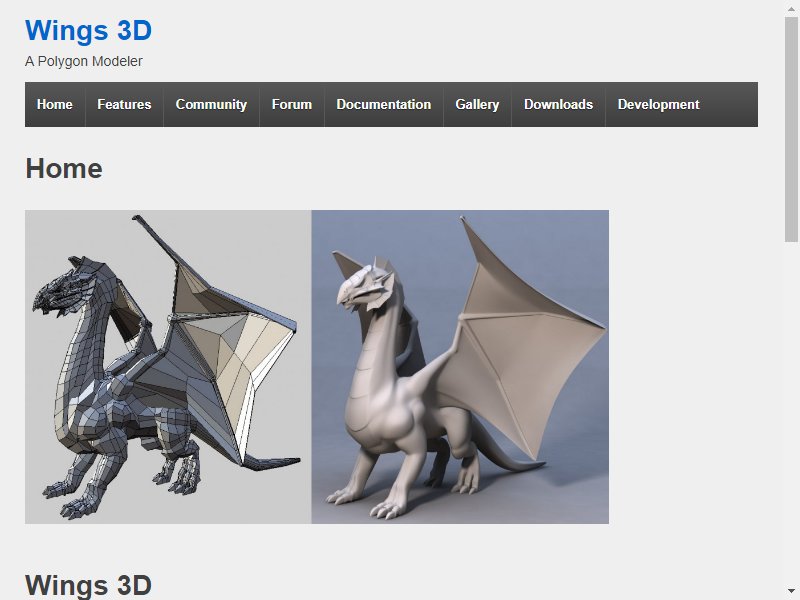Click the 'A Polygon Modeler' tagline
800x600 pixels.
pyautogui.click(x=84, y=61)
